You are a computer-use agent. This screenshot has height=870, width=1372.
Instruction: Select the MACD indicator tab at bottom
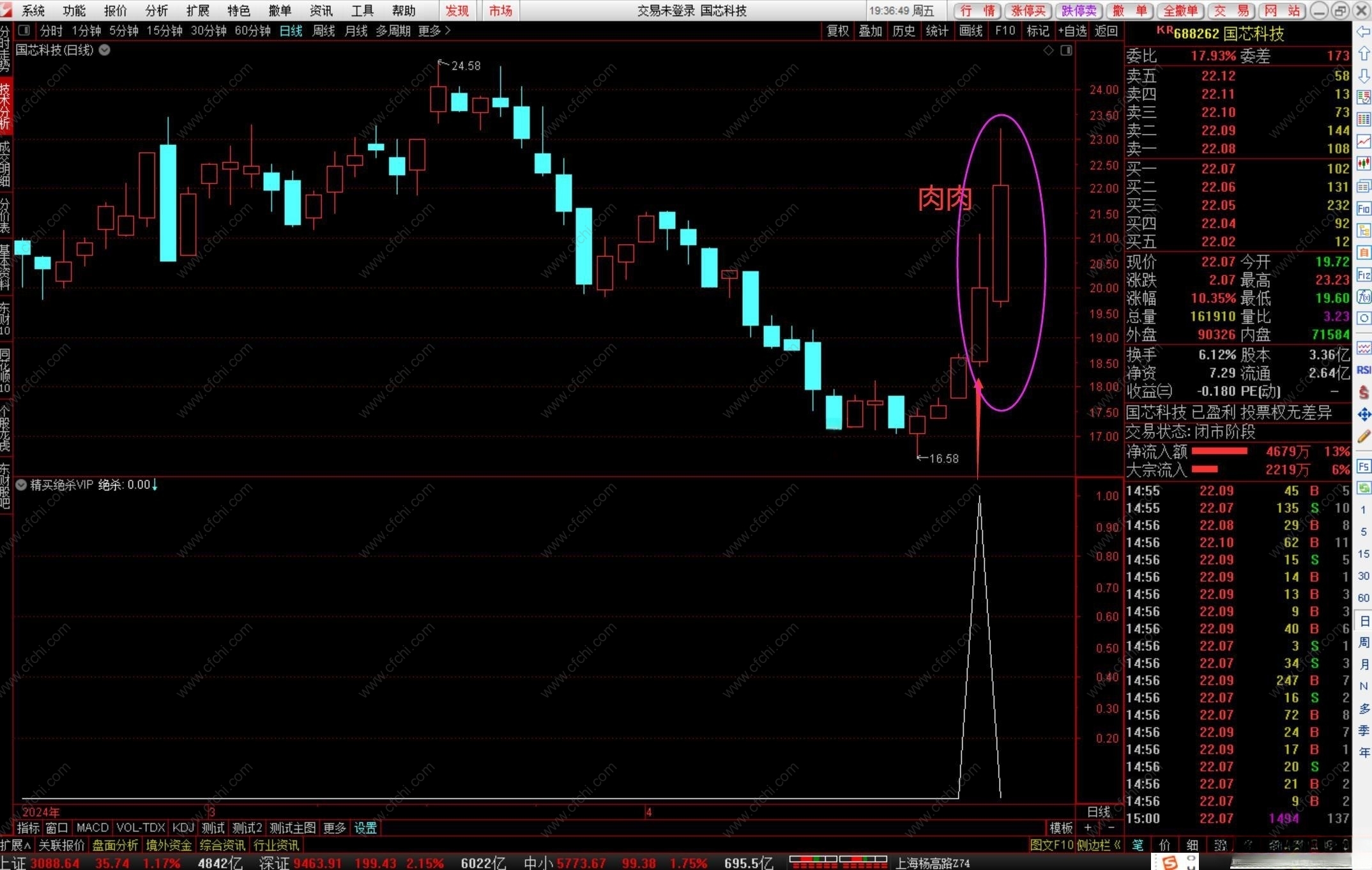(x=92, y=828)
